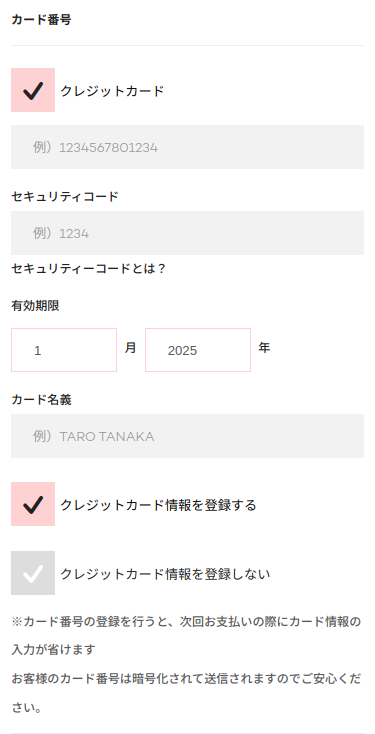This screenshot has height=734, width=375.
Task: Open the expiry month dropdown showing 1
Action: (x=64, y=350)
